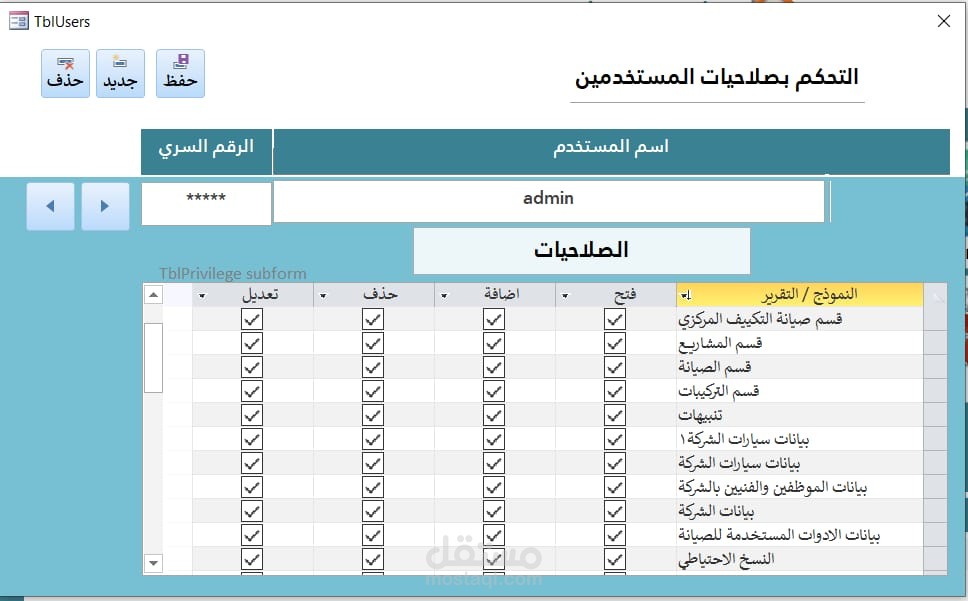Toggle اضافة checkbox for بيانات الادوات المستخدمة للصيانة
Image resolution: width=968 pixels, height=601 pixels.
click(x=494, y=535)
